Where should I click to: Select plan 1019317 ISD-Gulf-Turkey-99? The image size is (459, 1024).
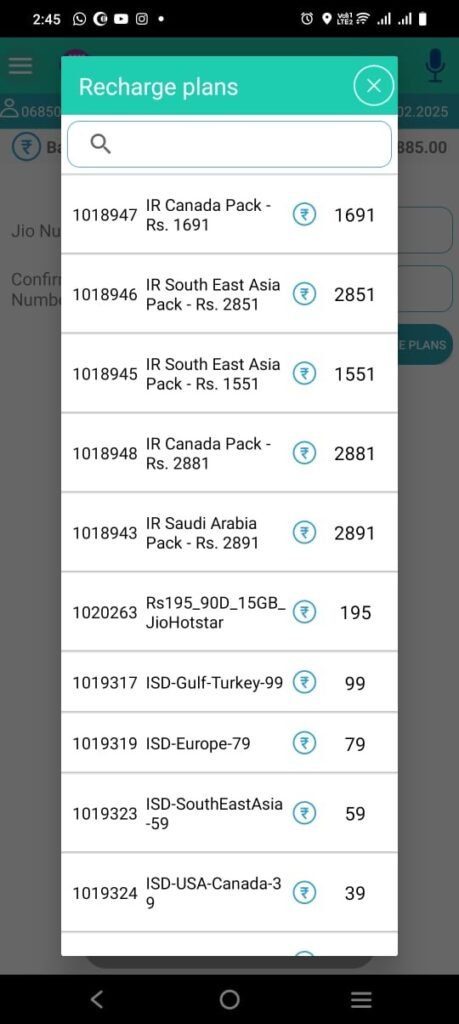point(229,682)
